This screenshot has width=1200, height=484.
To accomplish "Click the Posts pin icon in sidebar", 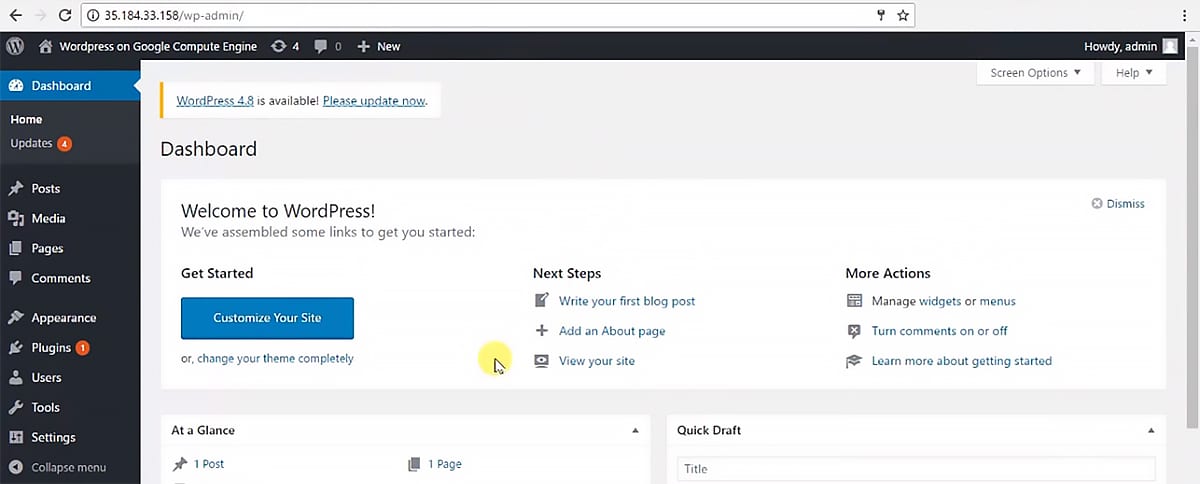I will tap(16, 188).
